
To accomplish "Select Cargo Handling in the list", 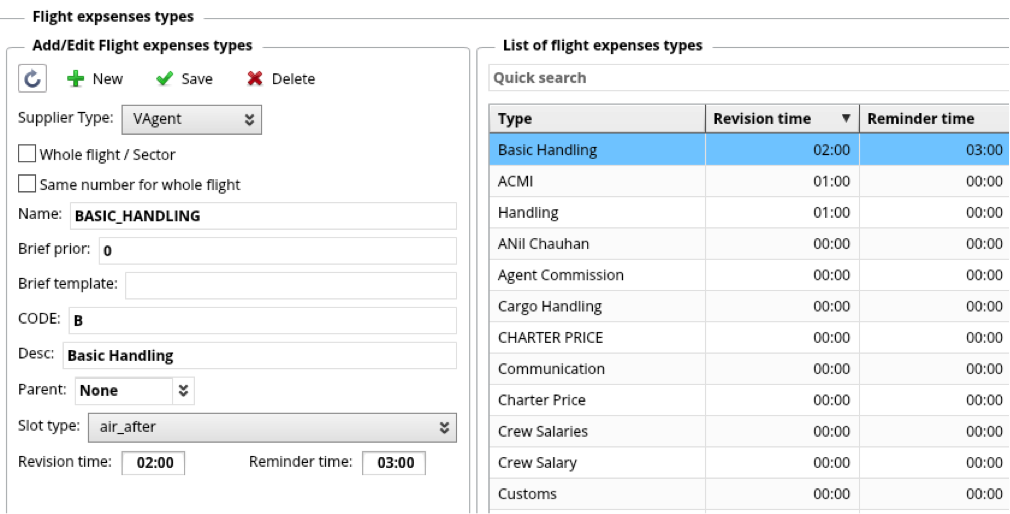I will pos(596,306).
